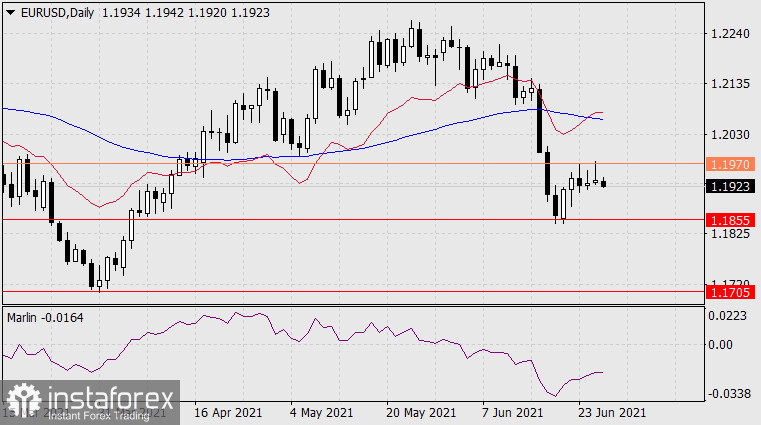Viewport: 761px width, 425px height.
Task: Select the last candlestick on the chart
Action: pyautogui.click(x=604, y=183)
